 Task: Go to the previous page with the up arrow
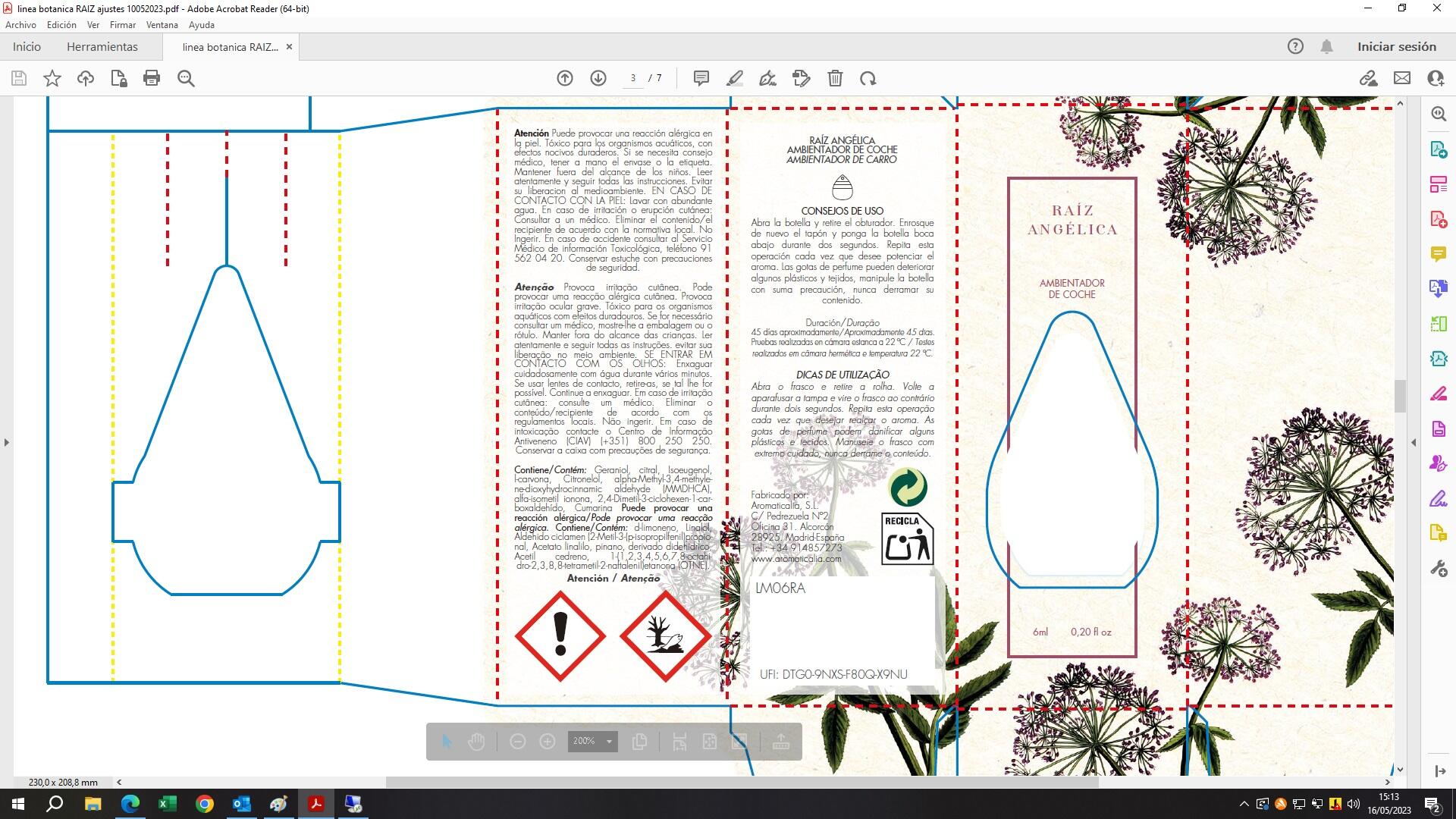(x=565, y=78)
